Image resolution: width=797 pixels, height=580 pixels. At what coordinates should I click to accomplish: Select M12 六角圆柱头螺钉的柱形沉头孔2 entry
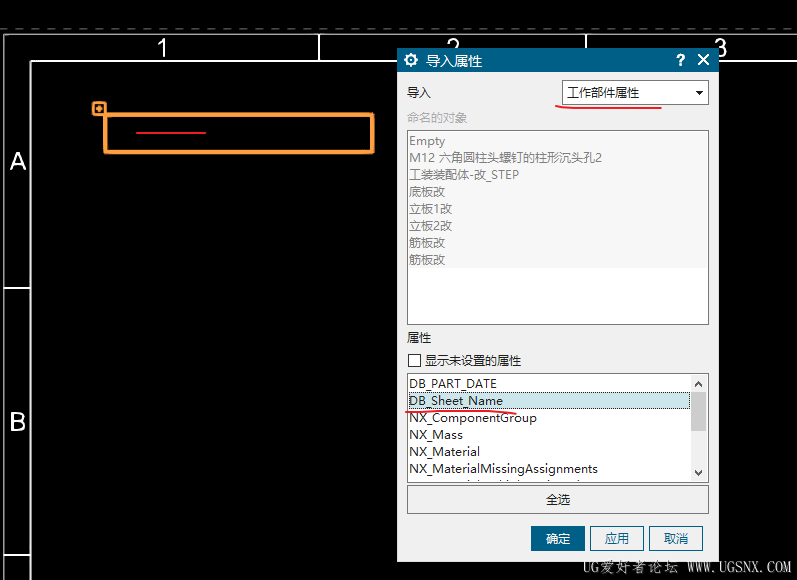click(x=558, y=158)
